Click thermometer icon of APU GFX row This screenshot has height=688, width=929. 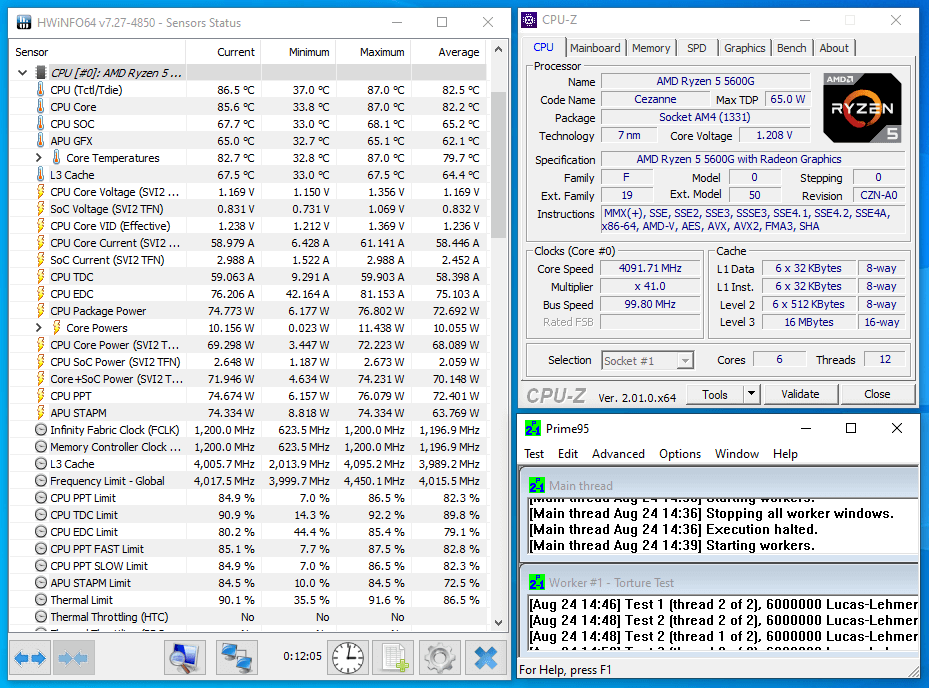(x=40, y=141)
